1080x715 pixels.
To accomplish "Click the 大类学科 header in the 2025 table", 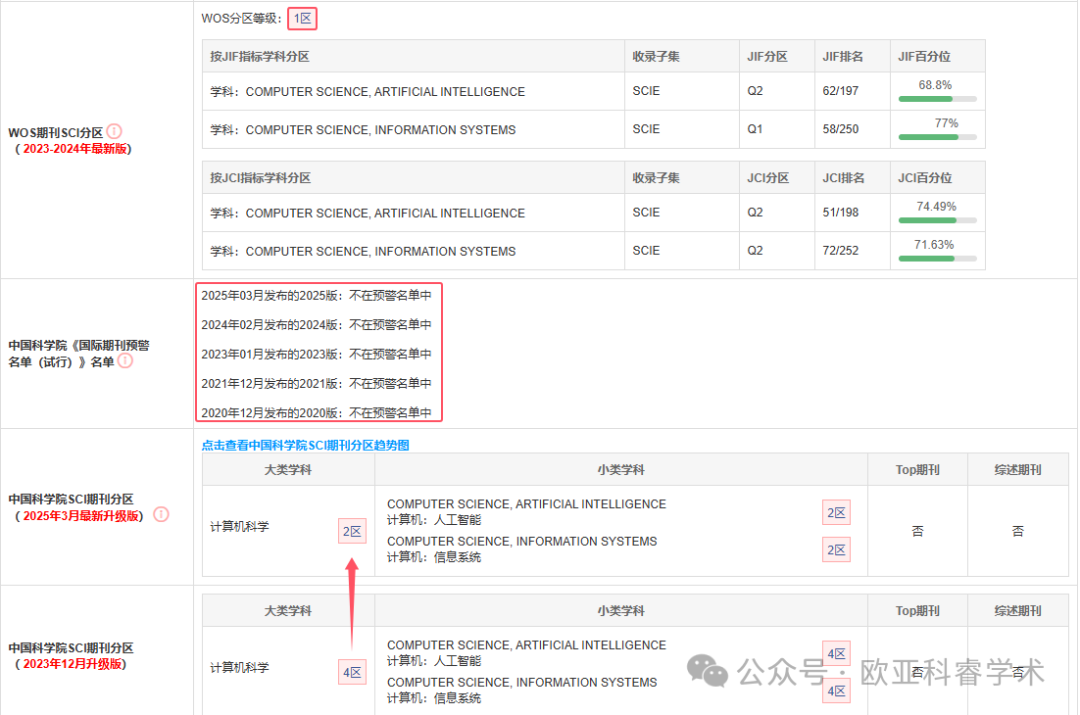I will point(288,470).
